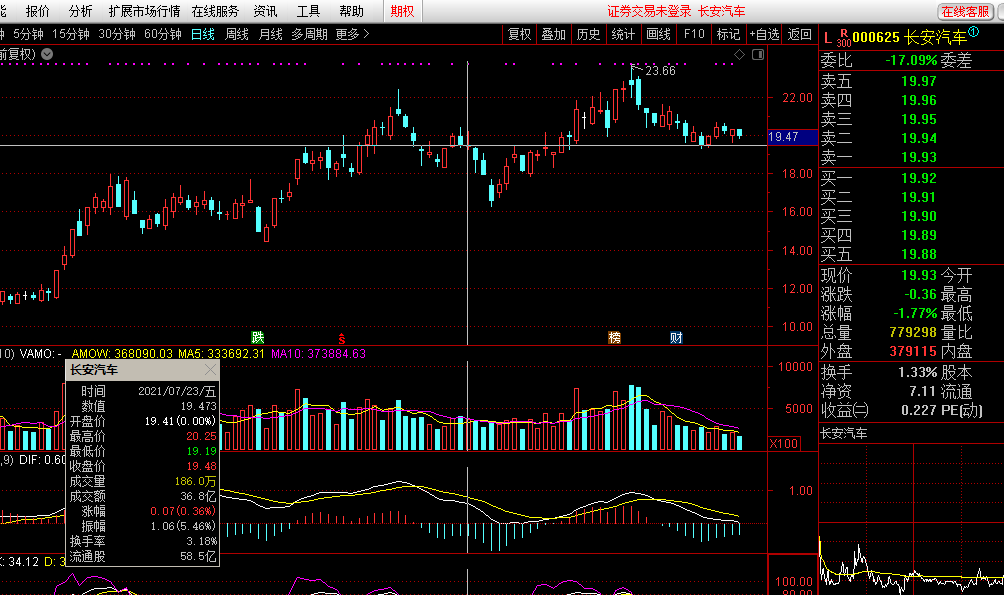Click the intraday mini chart thumbnail
1004x595 pixels.
(x=911, y=519)
